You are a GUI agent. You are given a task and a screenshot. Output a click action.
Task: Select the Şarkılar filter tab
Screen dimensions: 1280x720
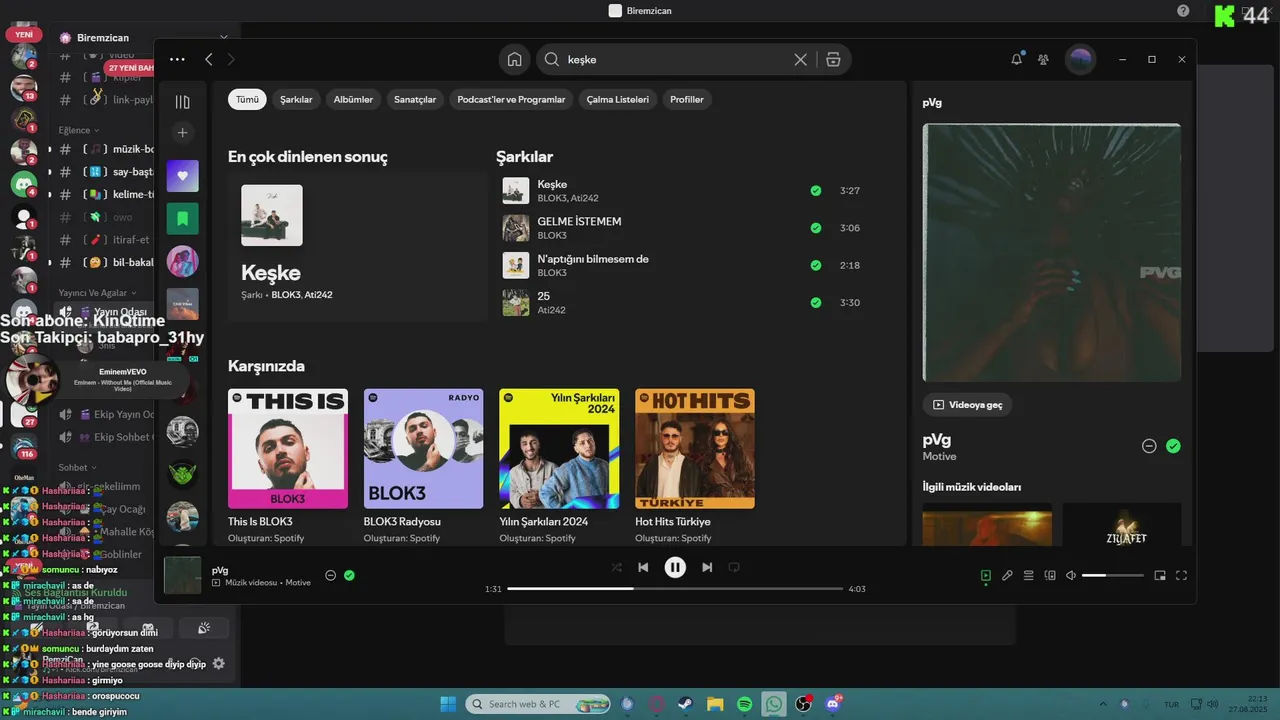[296, 99]
